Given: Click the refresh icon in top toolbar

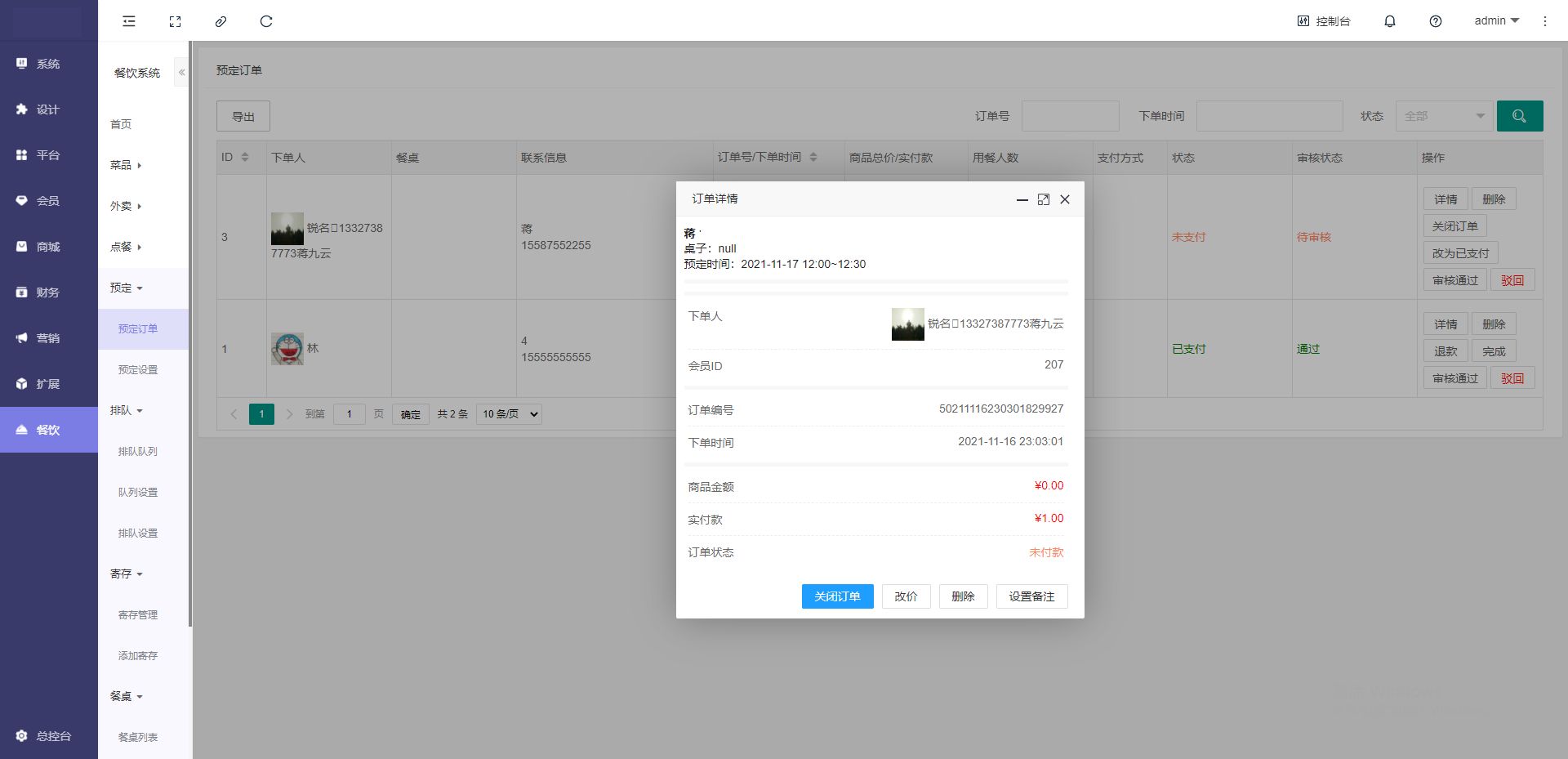Looking at the screenshot, I should tap(266, 21).
